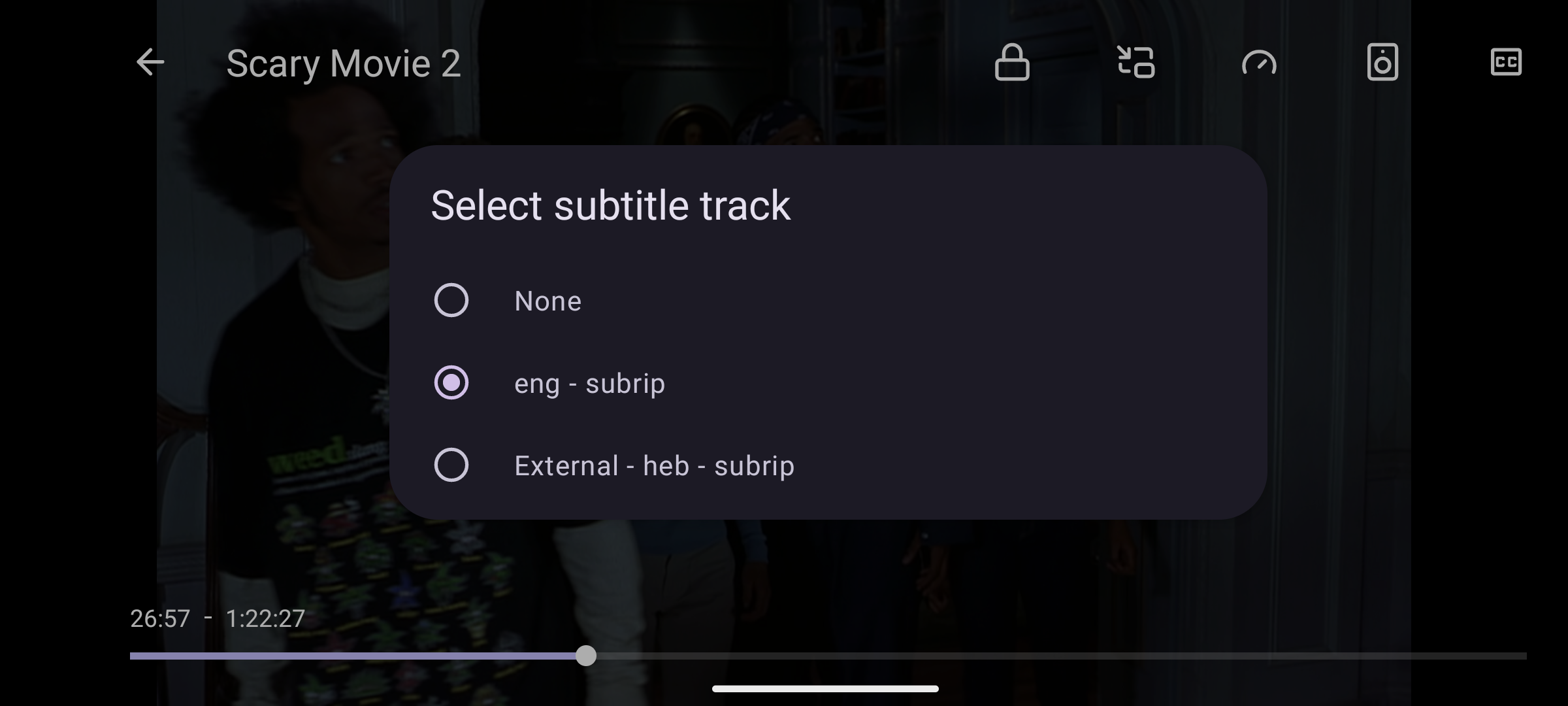Open the audio track speaker icon
The image size is (1568, 706).
pyautogui.click(x=1382, y=62)
